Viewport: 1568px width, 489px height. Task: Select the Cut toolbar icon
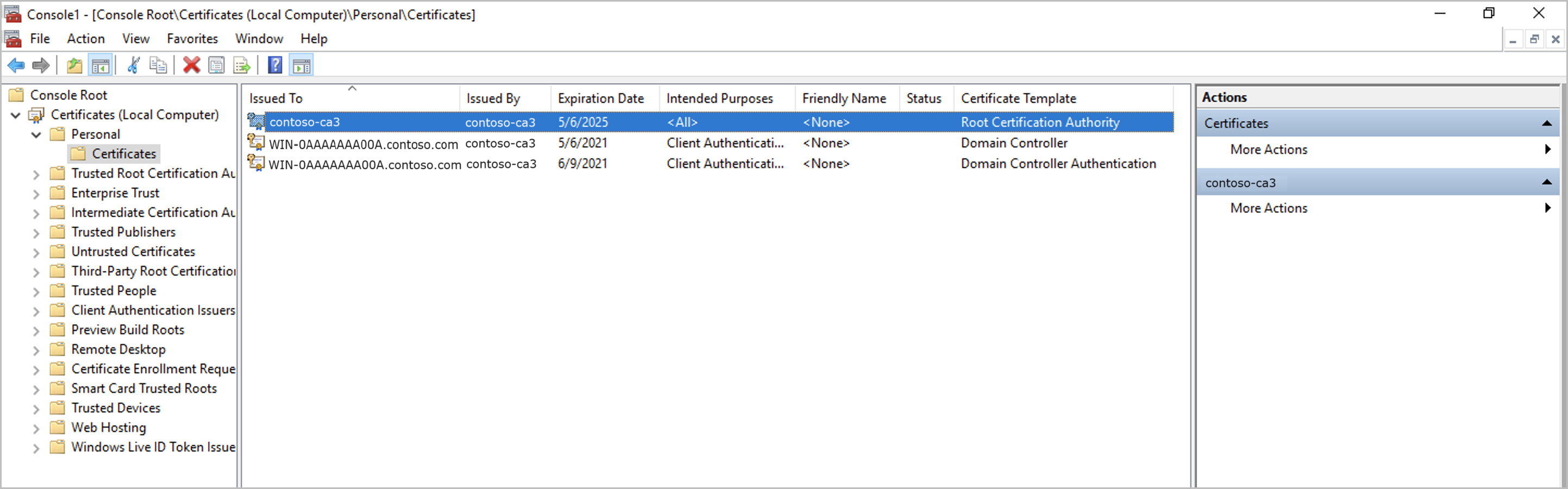point(133,65)
